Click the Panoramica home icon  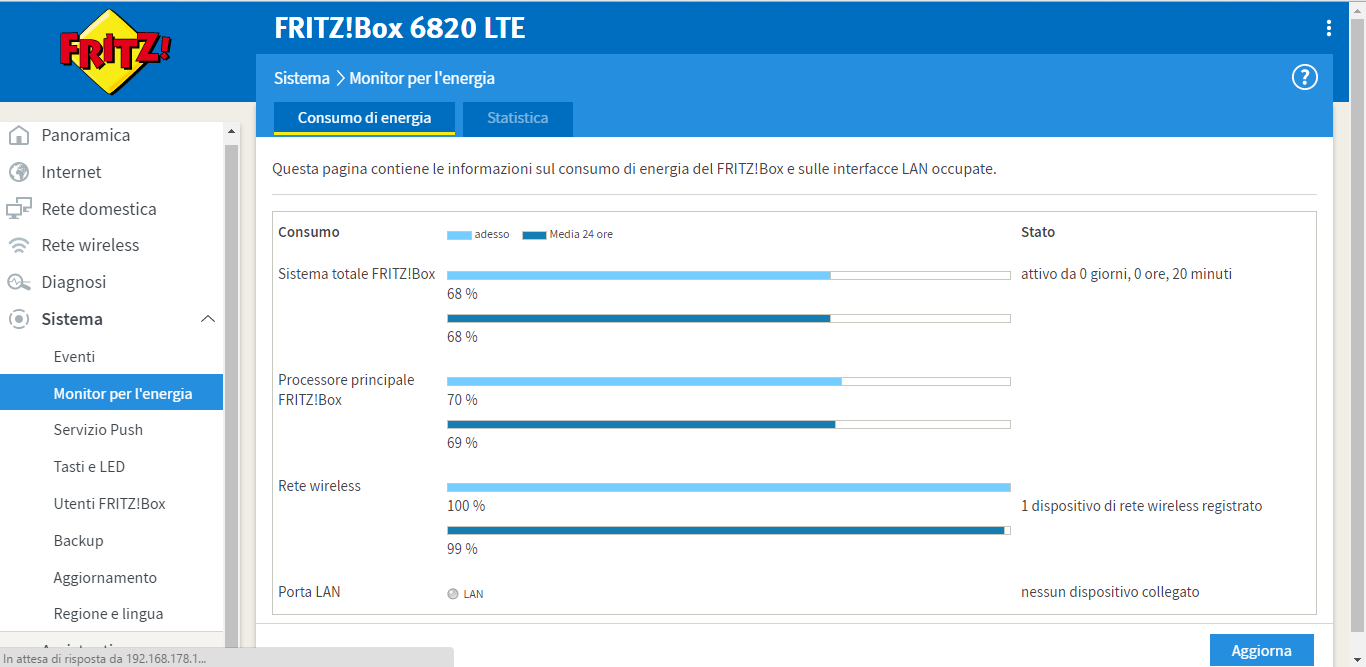coord(19,135)
